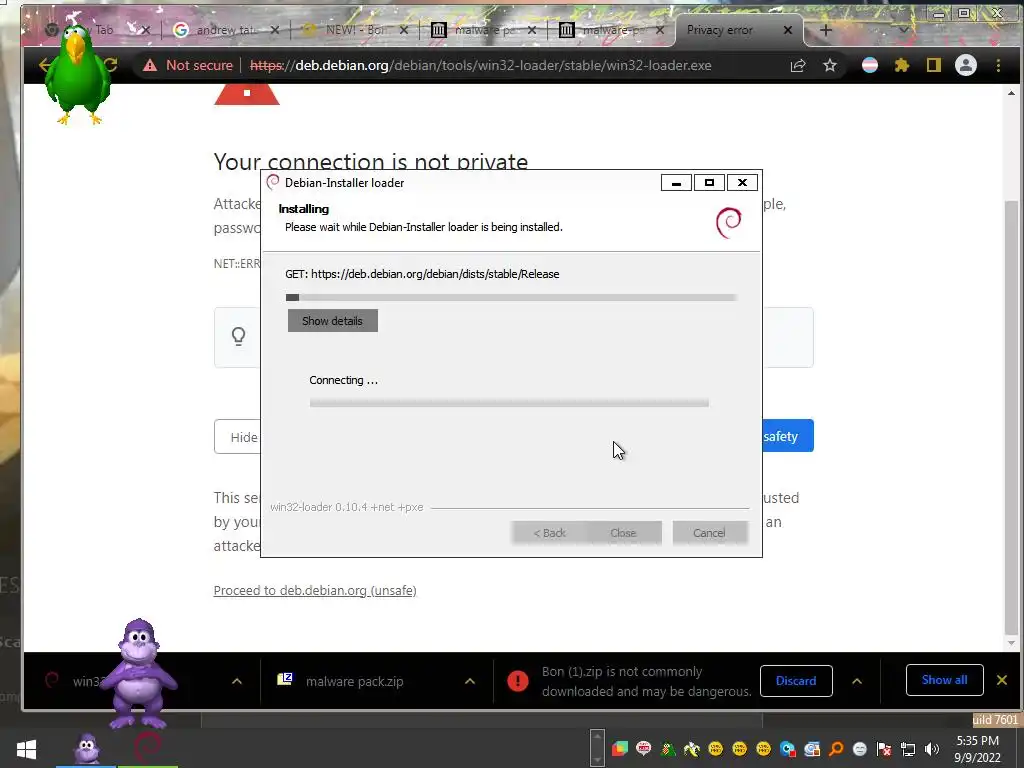This screenshot has width=1024, height=768.
Task: Open the Chrome profile avatar
Action: (x=966, y=65)
